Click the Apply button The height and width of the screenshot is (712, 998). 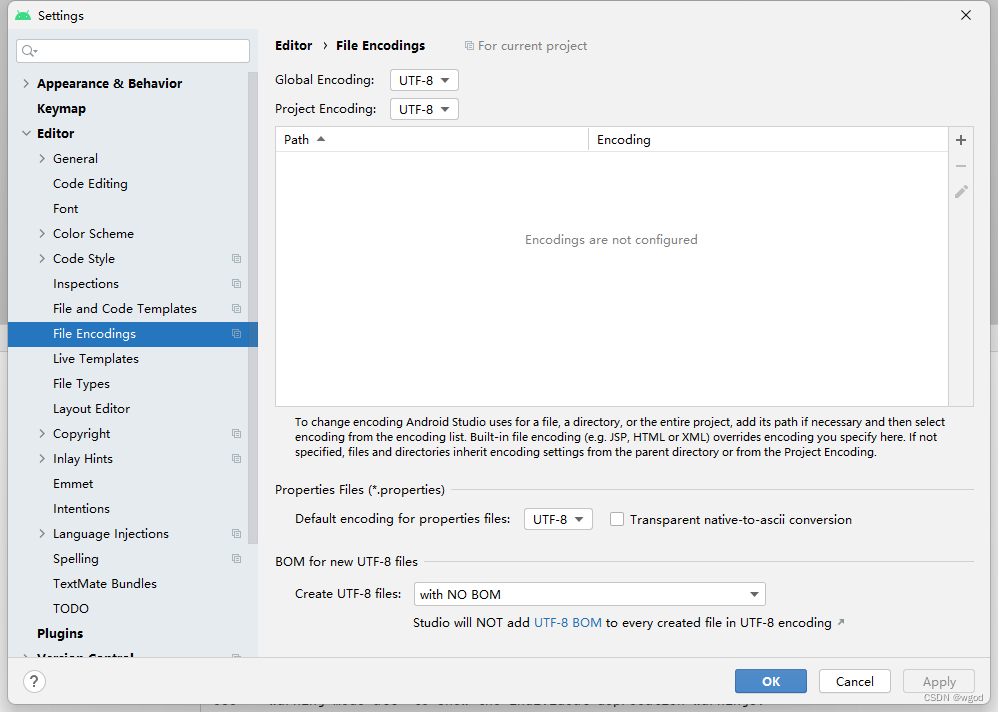[939, 681]
